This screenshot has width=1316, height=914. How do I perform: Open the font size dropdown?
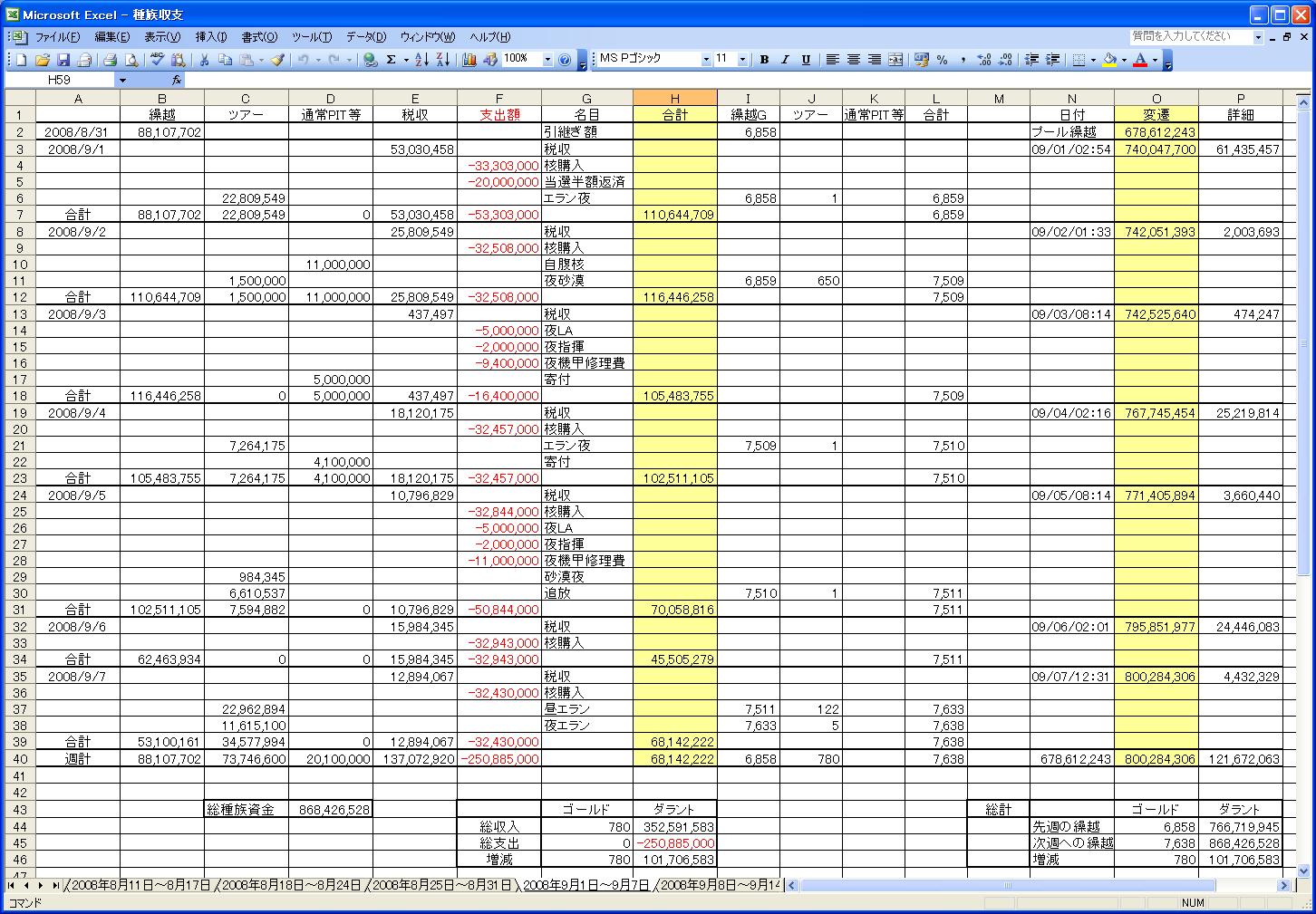click(x=742, y=60)
